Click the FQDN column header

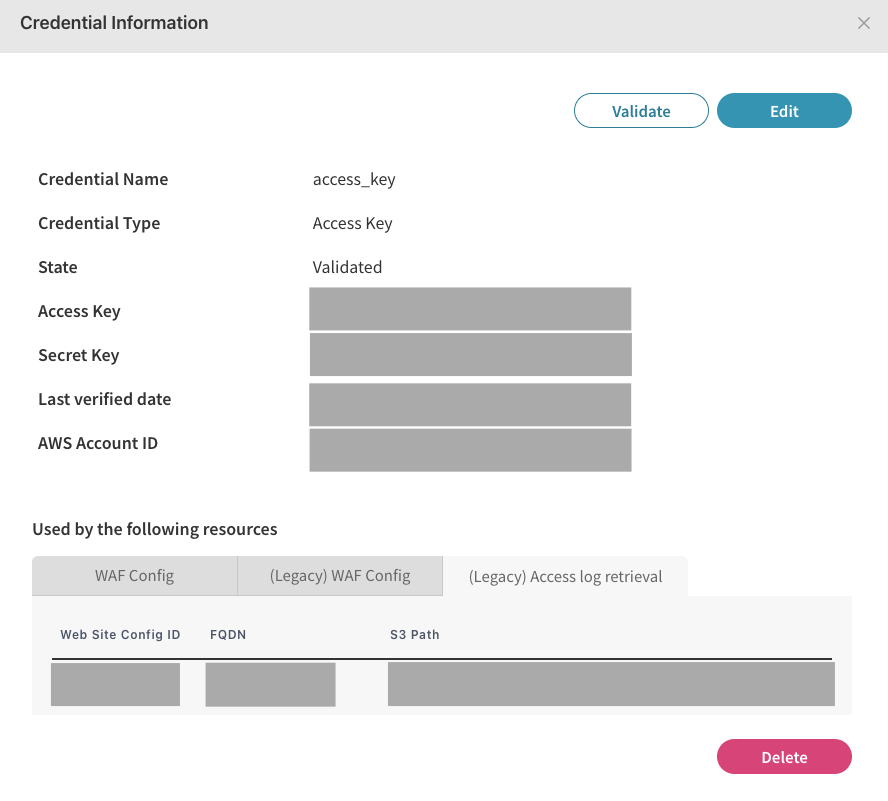click(228, 635)
